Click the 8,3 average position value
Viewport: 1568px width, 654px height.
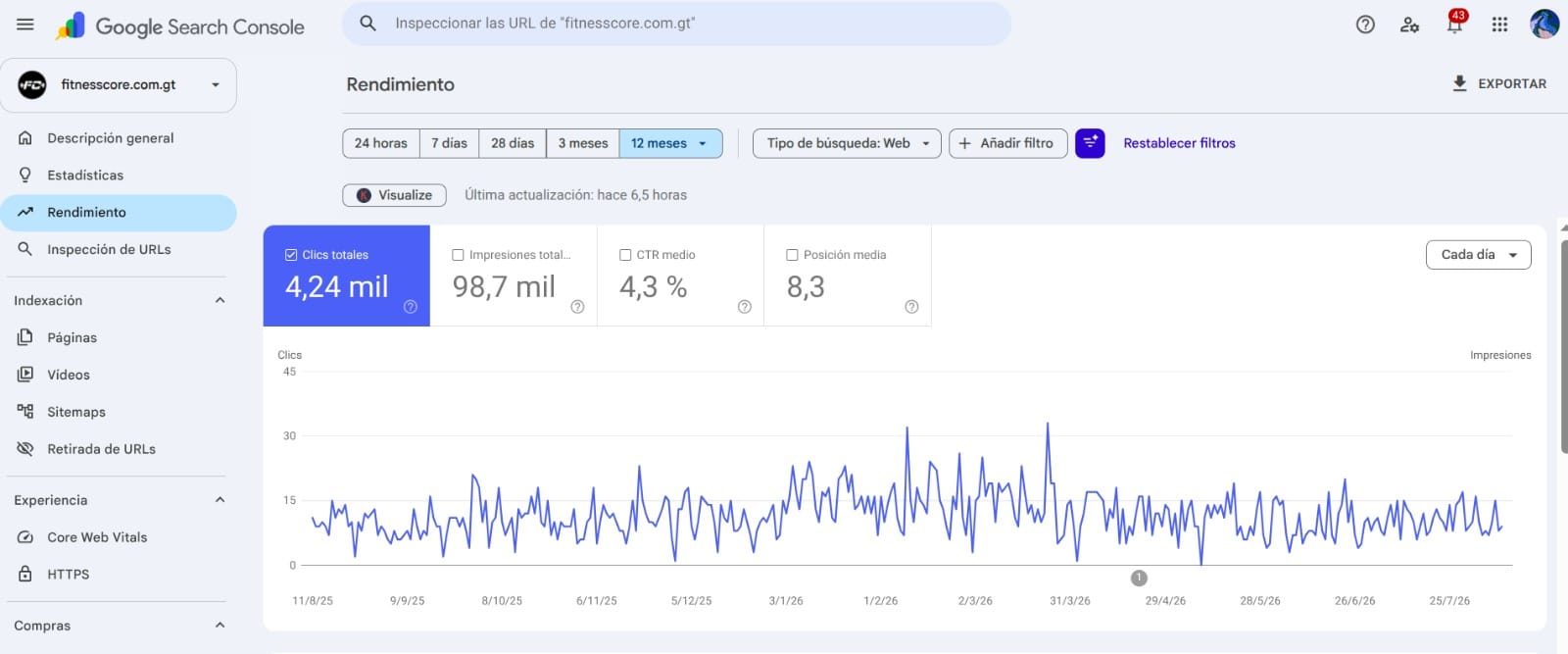coord(806,286)
